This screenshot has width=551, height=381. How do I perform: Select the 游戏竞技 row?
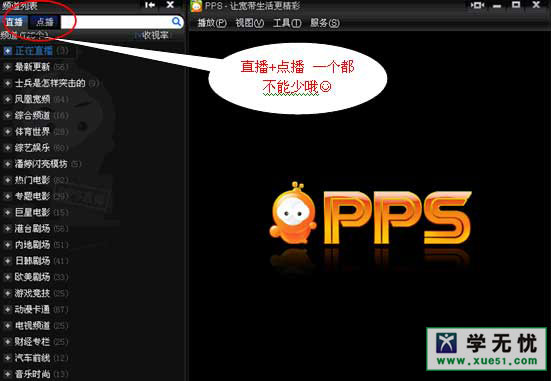point(92,293)
